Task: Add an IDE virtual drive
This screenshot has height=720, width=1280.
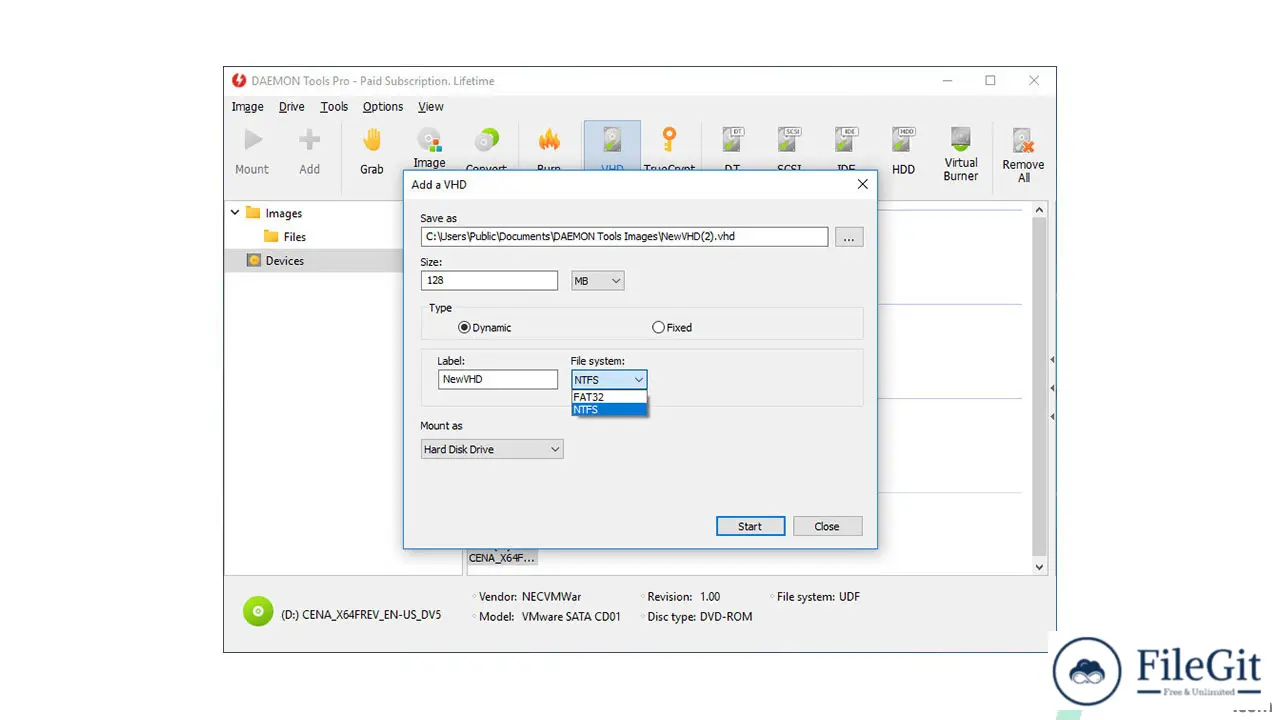Action: (846, 140)
